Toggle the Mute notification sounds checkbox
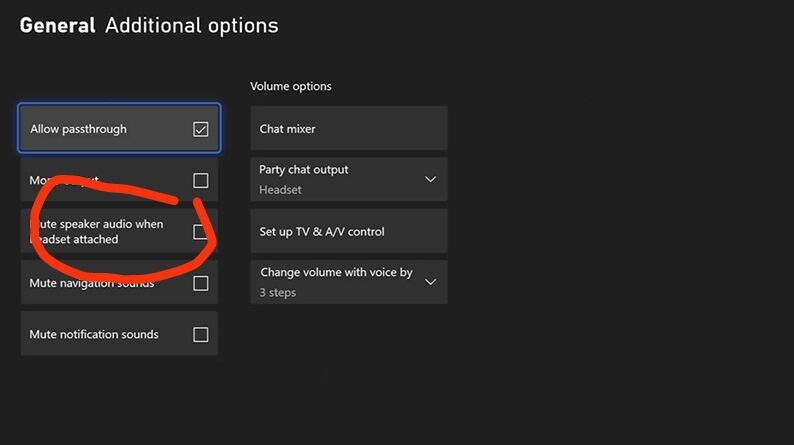794x445 pixels. coord(201,334)
